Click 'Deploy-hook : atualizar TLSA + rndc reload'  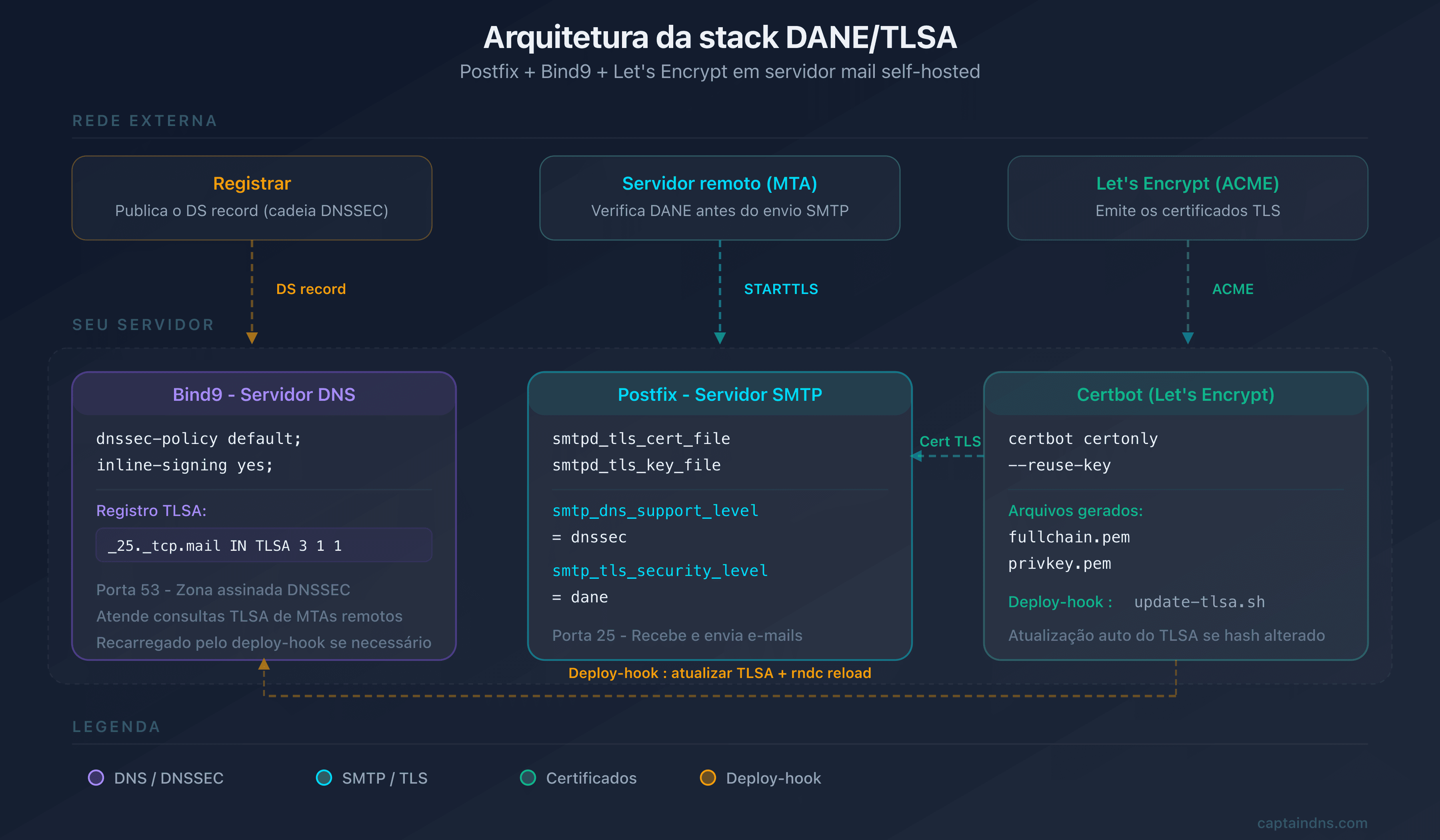[720, 673]
